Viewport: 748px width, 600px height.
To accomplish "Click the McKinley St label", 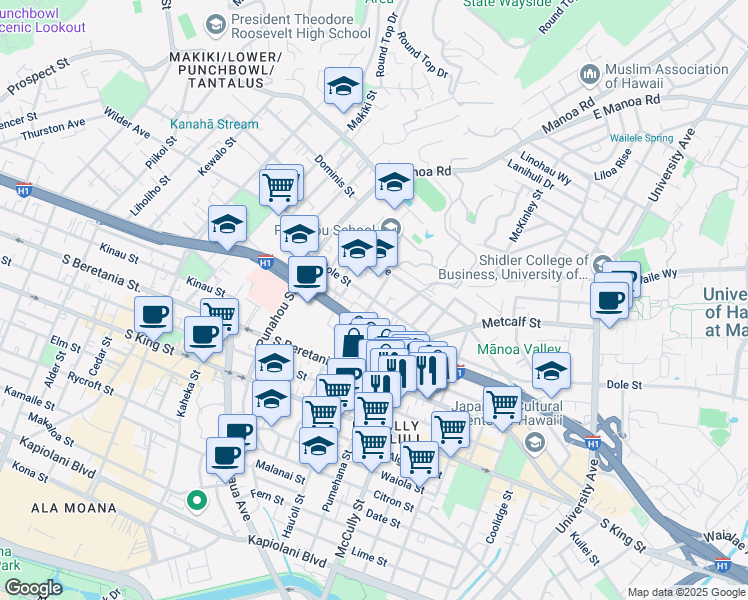I will tap(526, 216).
